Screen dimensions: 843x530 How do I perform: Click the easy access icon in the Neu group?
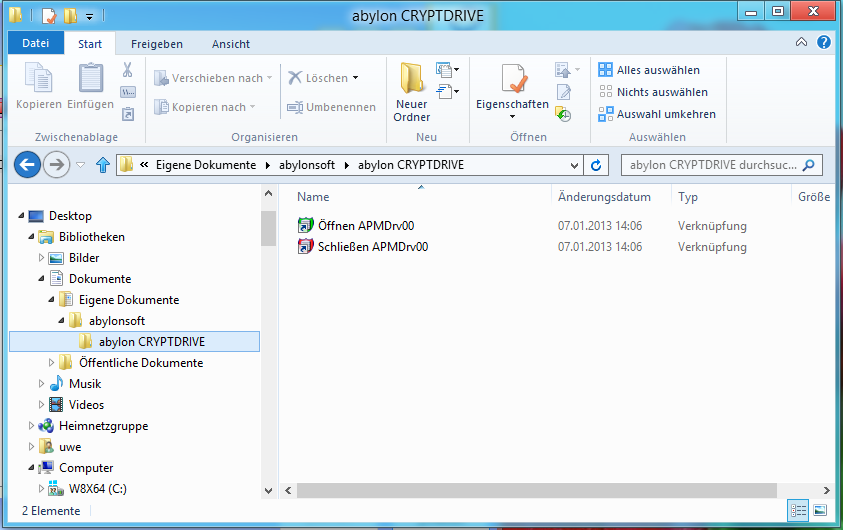[447, 92]
